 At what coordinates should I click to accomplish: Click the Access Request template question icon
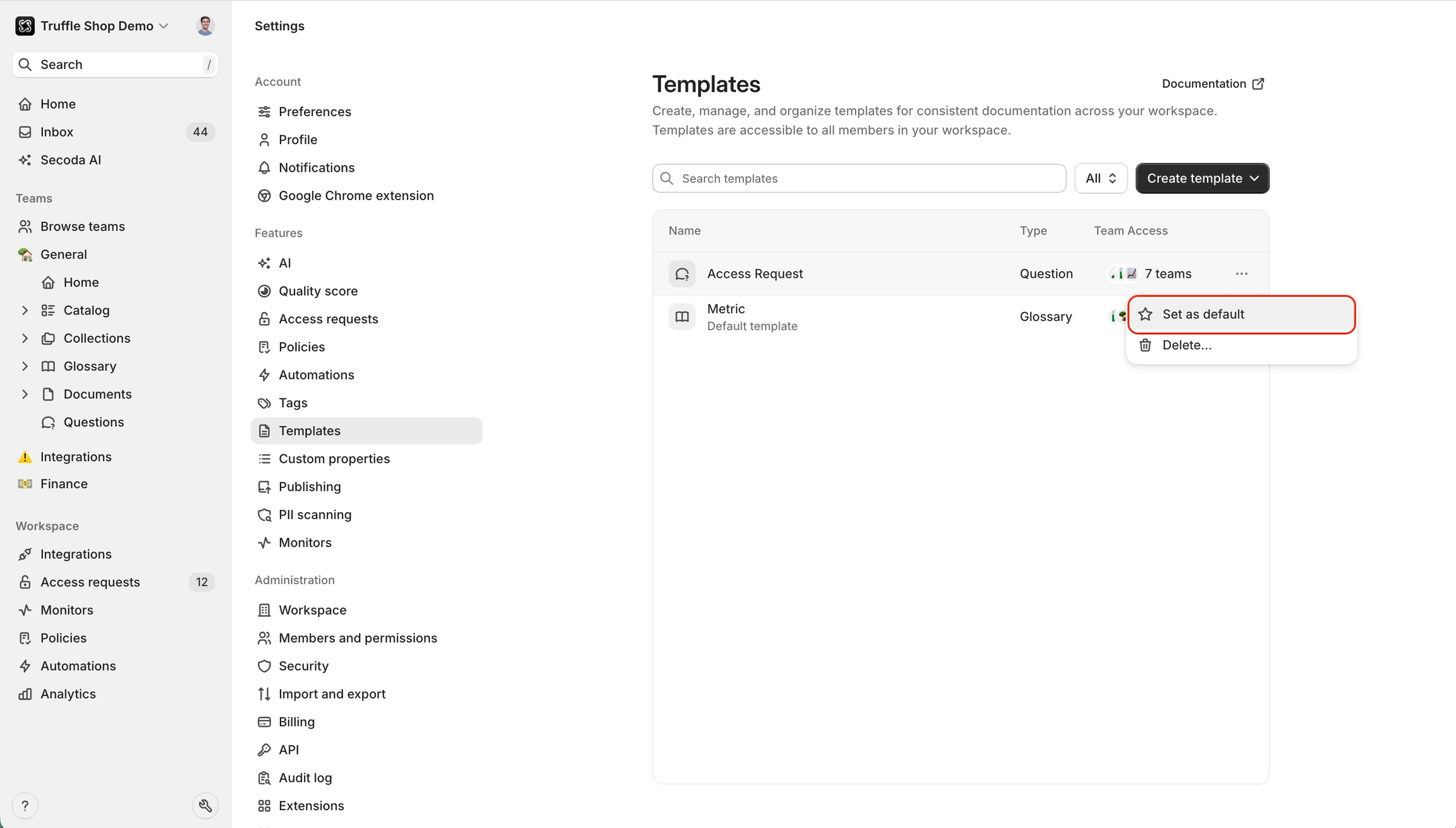682,273
